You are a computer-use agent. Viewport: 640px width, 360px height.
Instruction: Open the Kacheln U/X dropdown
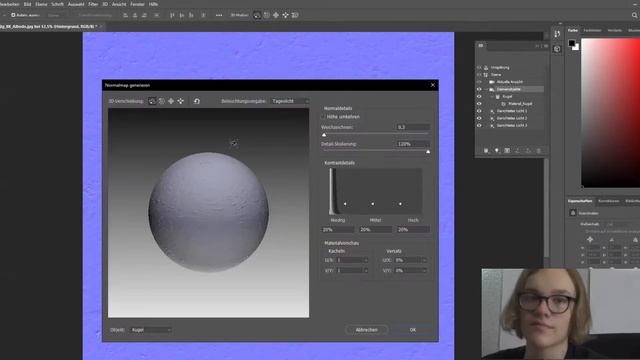click(352, 260)
